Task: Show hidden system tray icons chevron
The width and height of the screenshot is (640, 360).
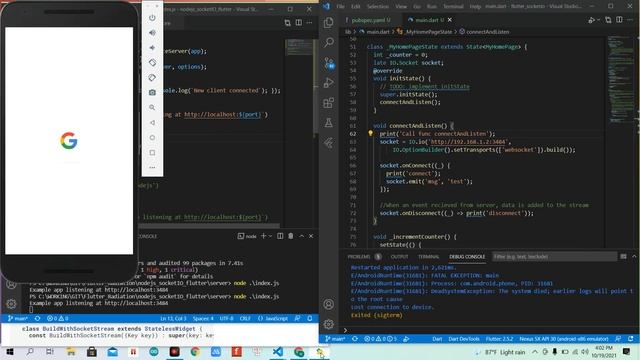Action: [x=535, y=351]
